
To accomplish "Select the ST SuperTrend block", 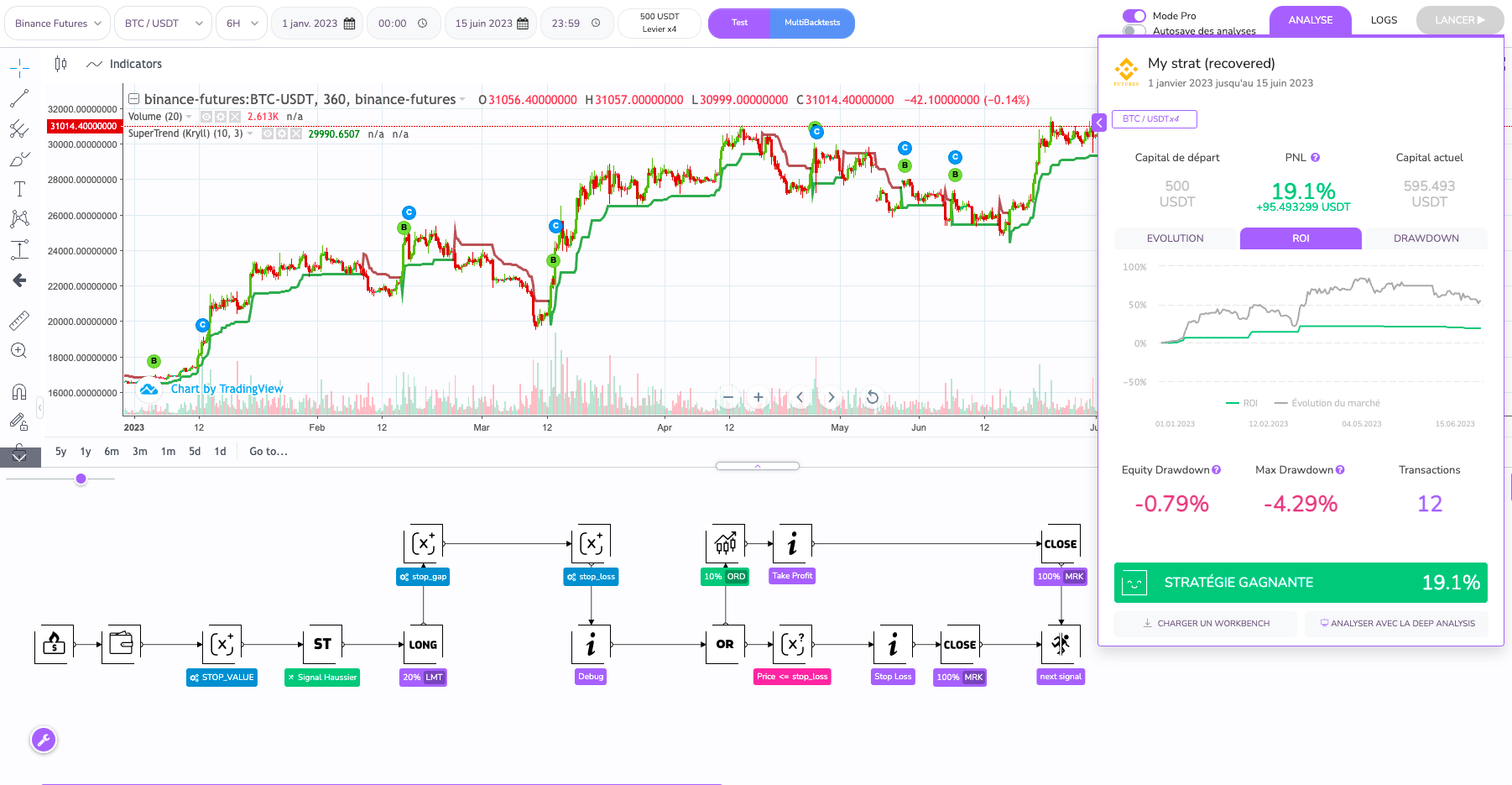I will pyautogui.click(x=322, y=644).
